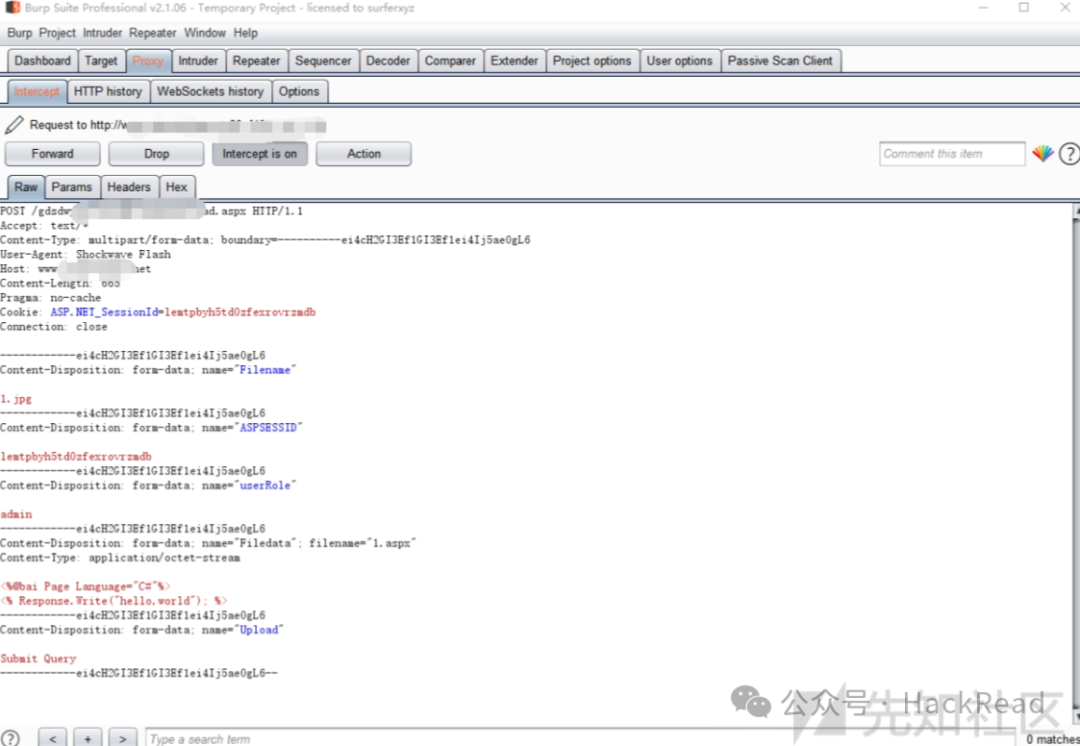Select the Proxy tab
The image size is (1080, 746).
pyautogui.click(x=148, y=61)
